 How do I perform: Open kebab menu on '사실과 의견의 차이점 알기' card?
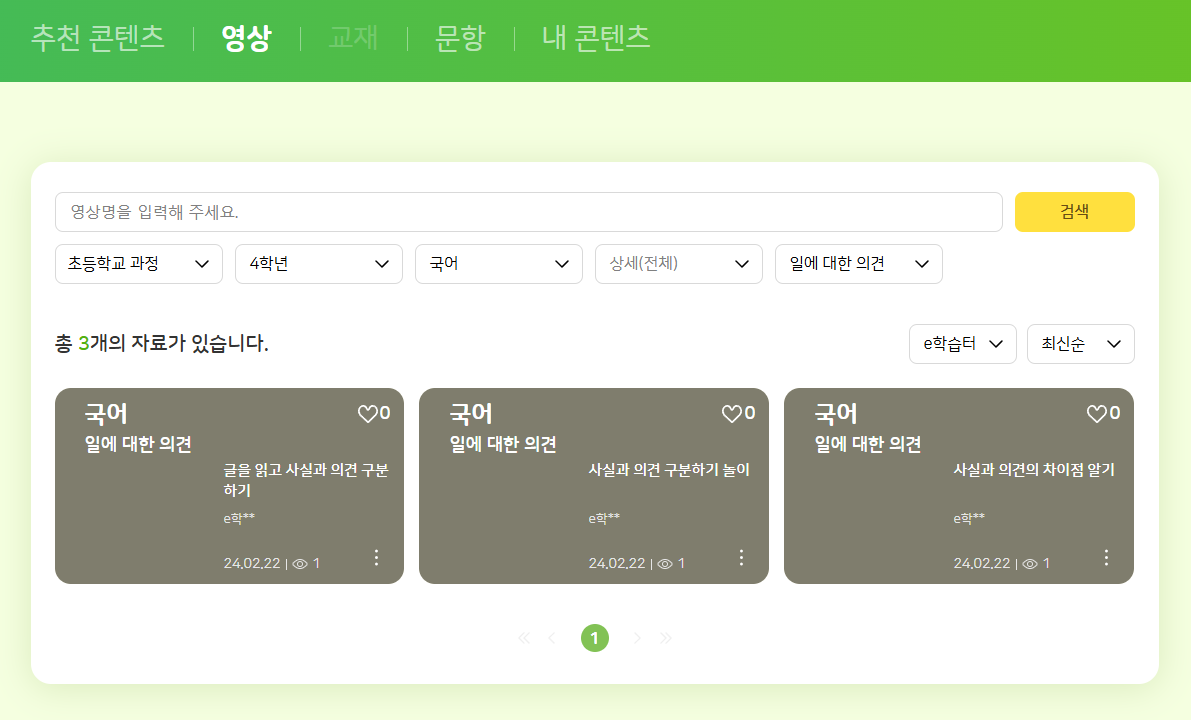click(1106, 558)
